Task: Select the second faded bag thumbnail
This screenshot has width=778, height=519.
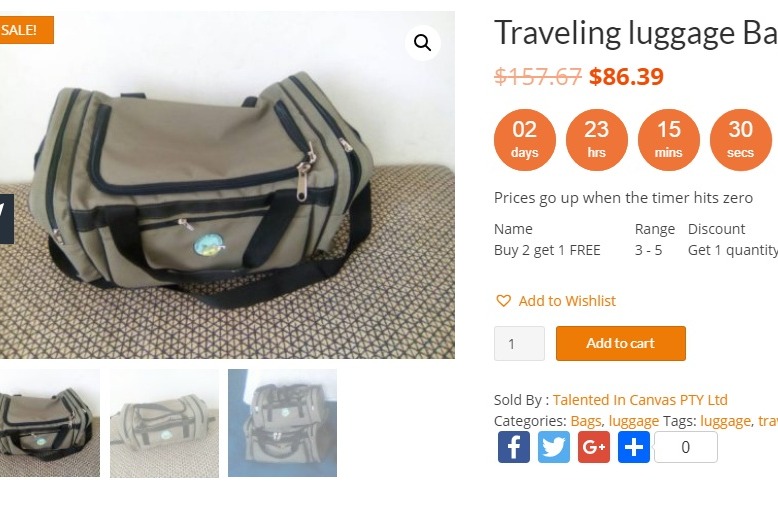Action: pos(164,423)
